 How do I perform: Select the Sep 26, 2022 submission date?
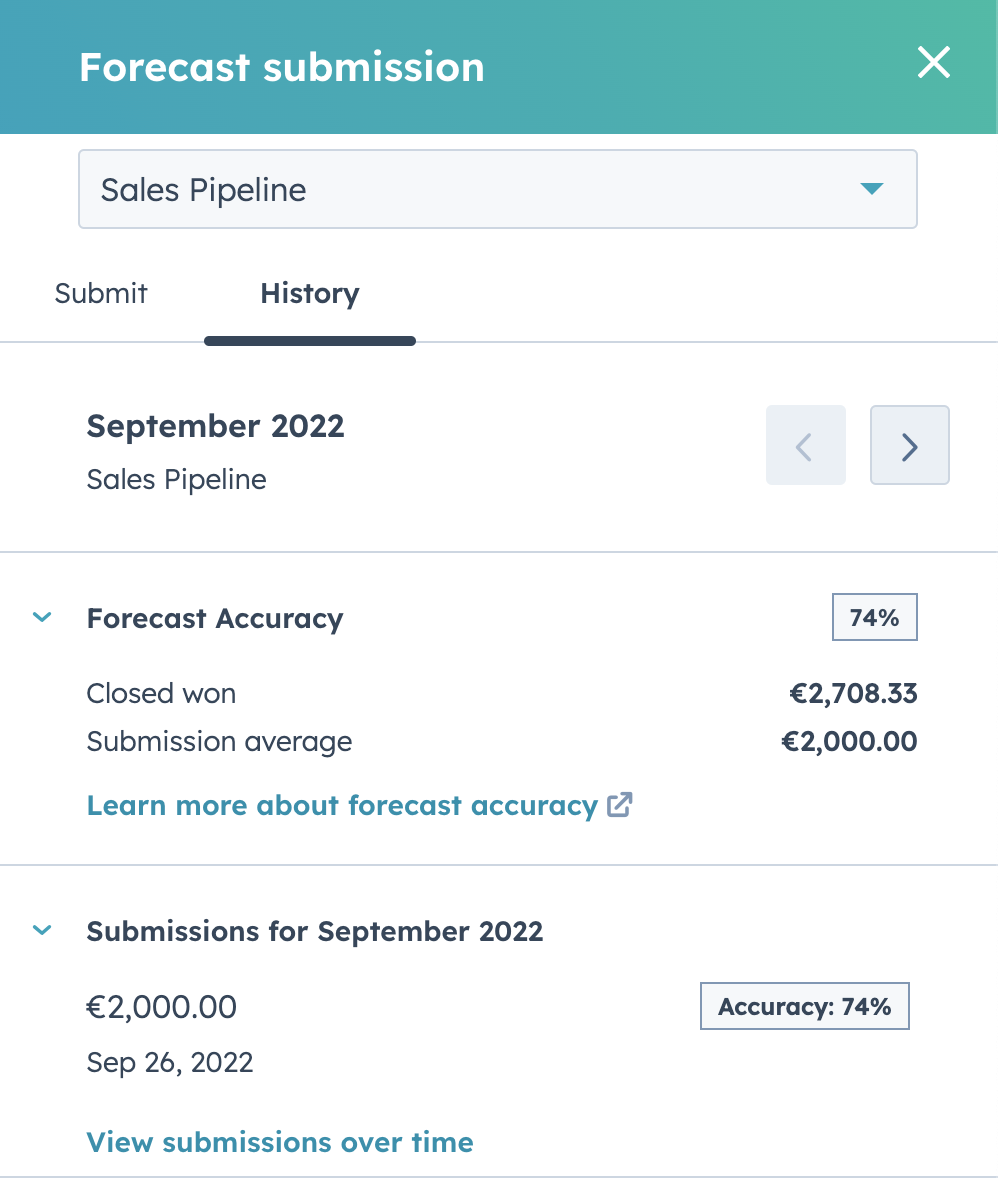(170, 1062)
